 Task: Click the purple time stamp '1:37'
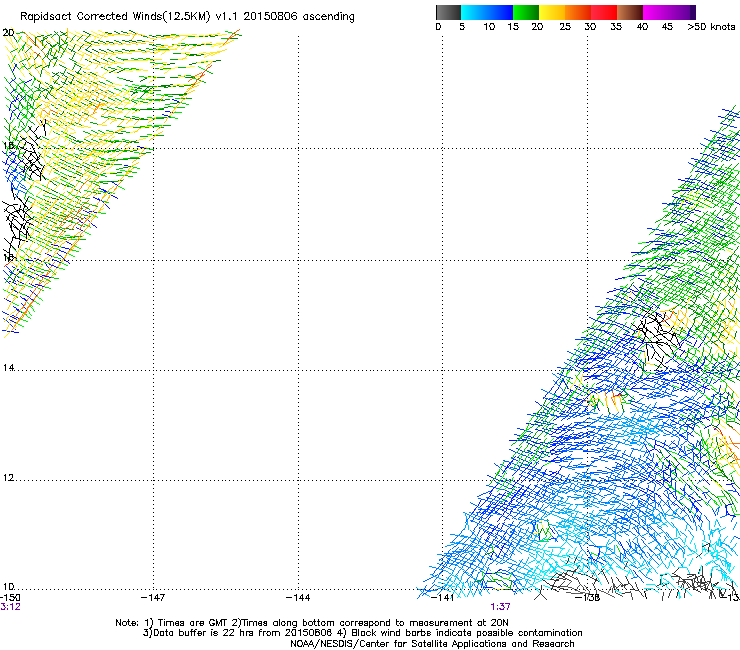[x=500, y=607]
